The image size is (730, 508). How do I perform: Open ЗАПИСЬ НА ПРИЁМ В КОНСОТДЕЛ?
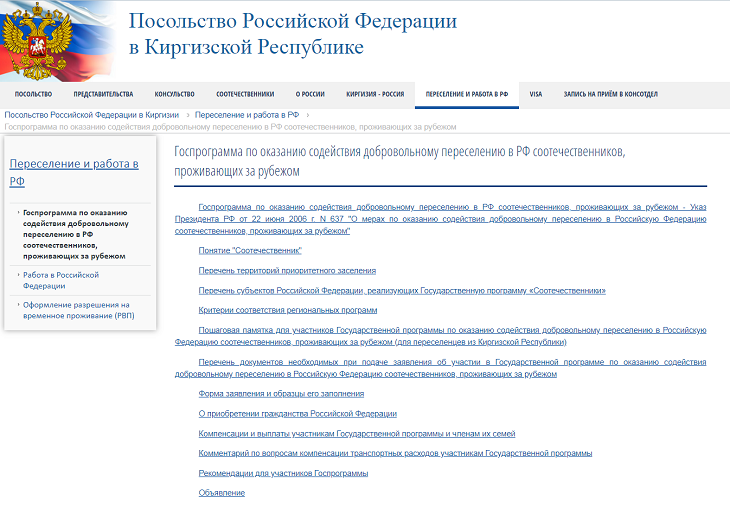coord(610,94)
